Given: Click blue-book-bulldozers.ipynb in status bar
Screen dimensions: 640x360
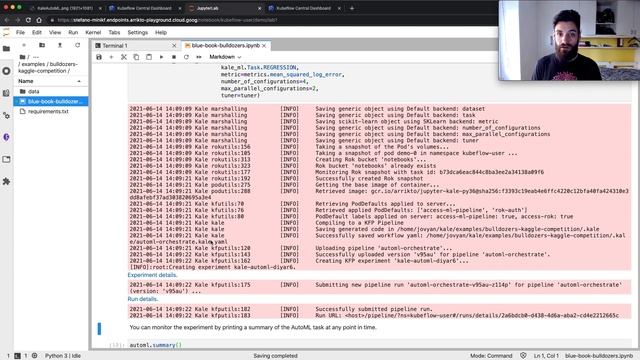Looking at the screenshot, I should pos(599,356).
